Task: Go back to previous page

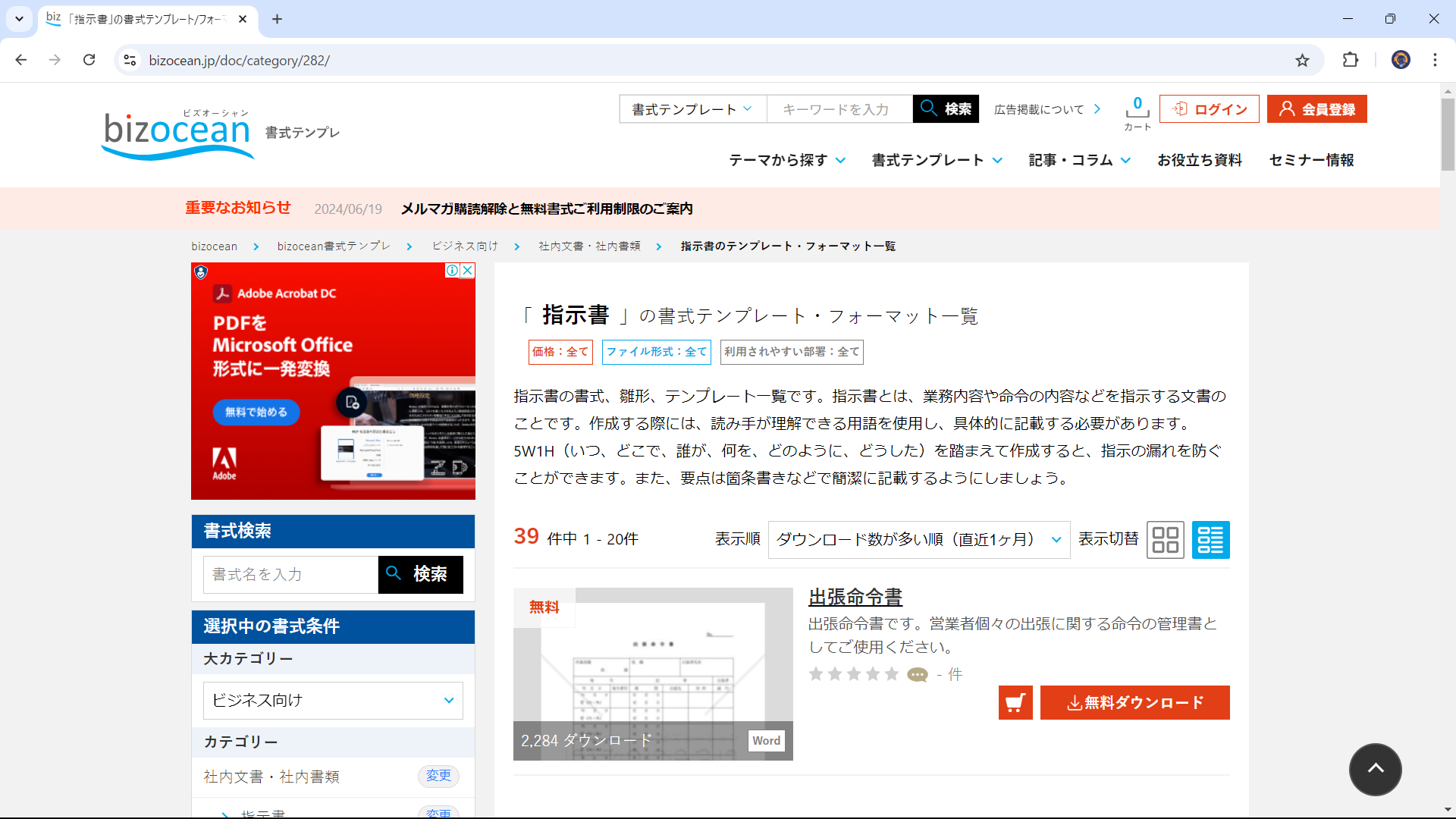Action: point(21,61)
